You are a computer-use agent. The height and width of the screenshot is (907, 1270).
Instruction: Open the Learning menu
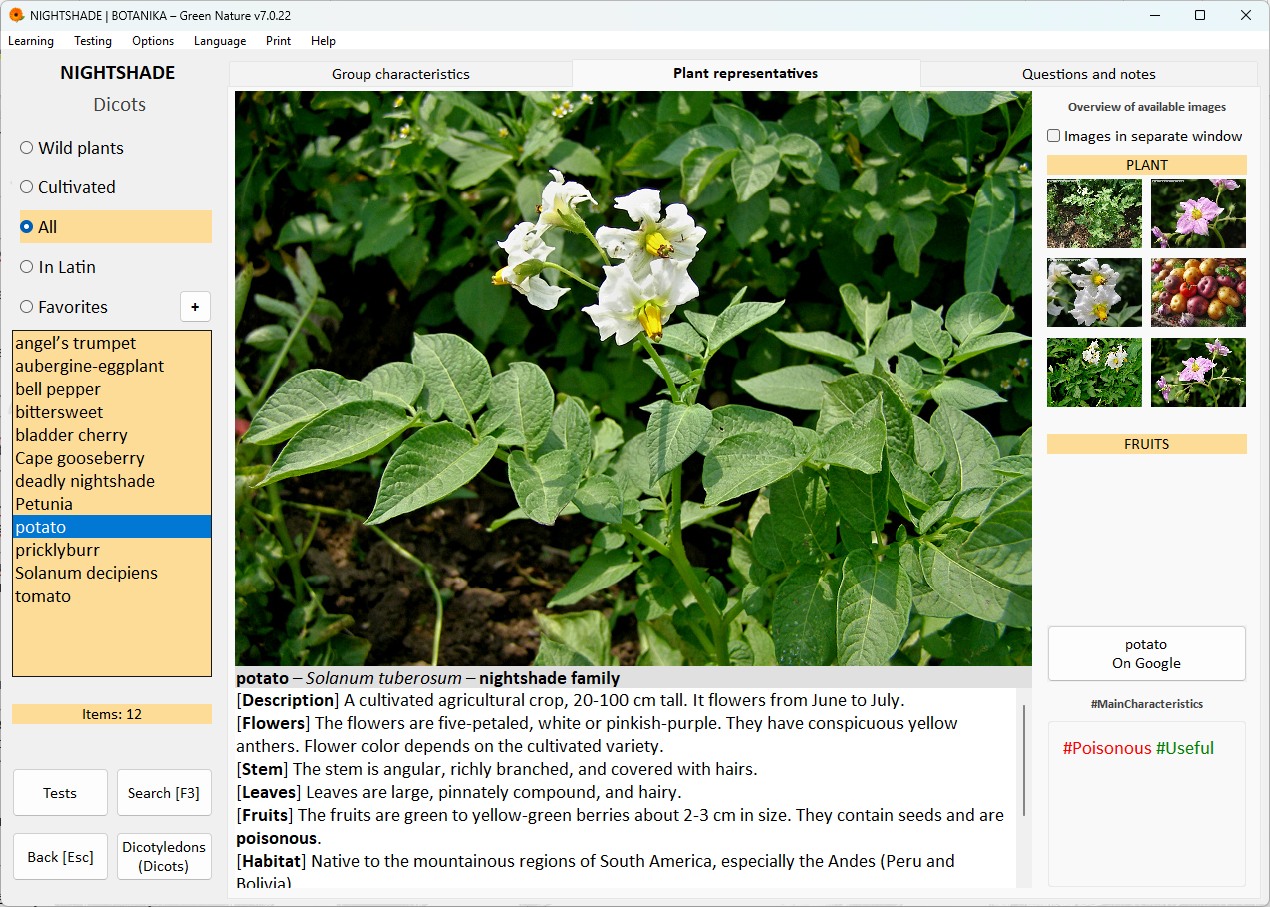(31, 41)
